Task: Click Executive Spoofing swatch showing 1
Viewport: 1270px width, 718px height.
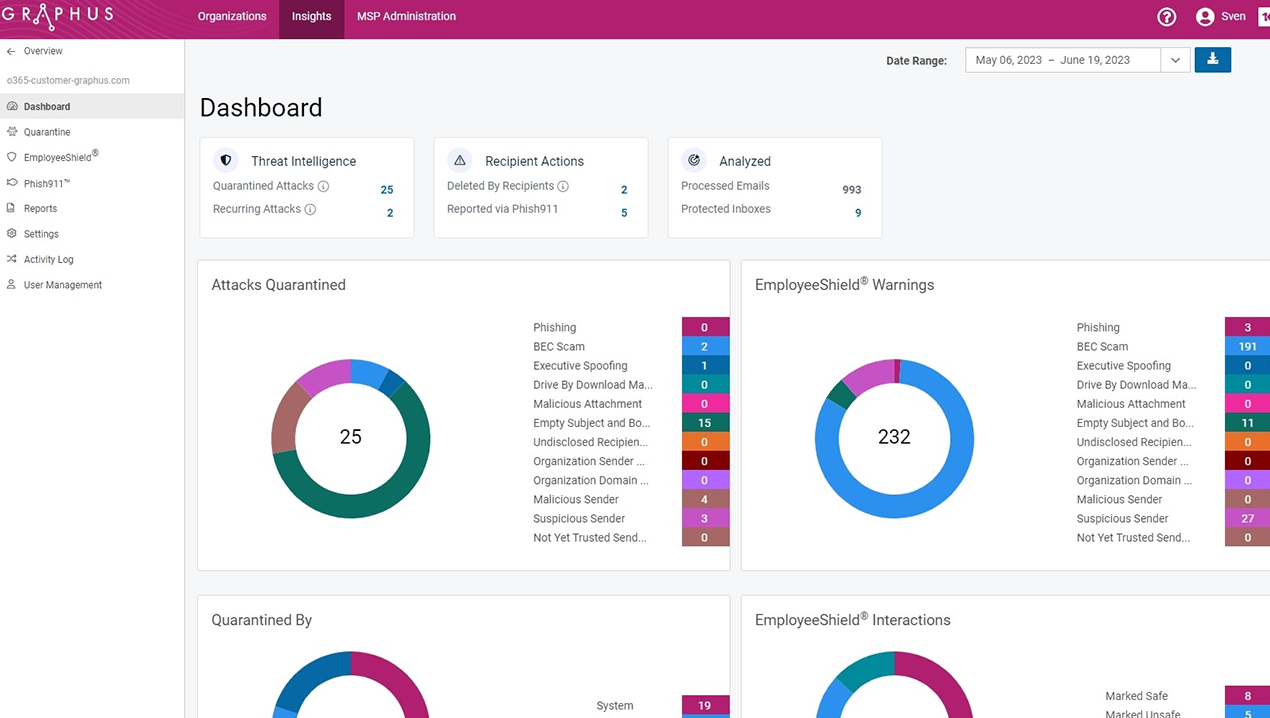Action: [x=705, y=366]
